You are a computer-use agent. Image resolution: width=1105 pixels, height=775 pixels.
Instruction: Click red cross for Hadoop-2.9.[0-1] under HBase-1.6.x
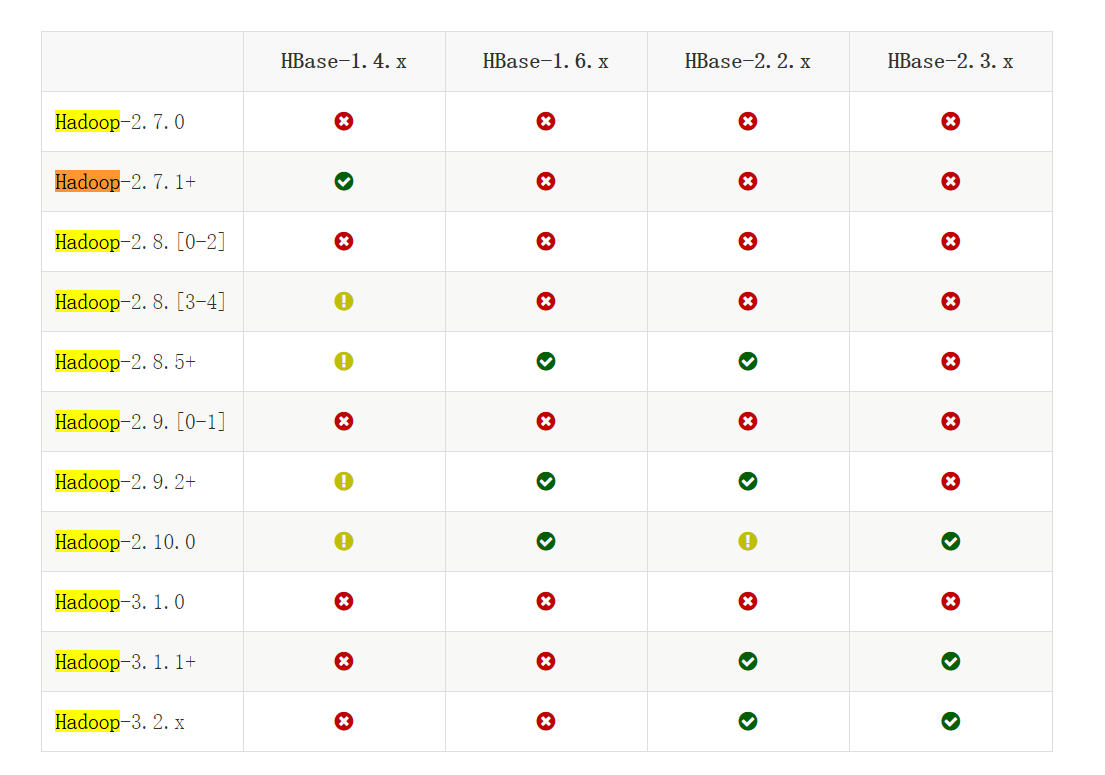coord(546,421)
